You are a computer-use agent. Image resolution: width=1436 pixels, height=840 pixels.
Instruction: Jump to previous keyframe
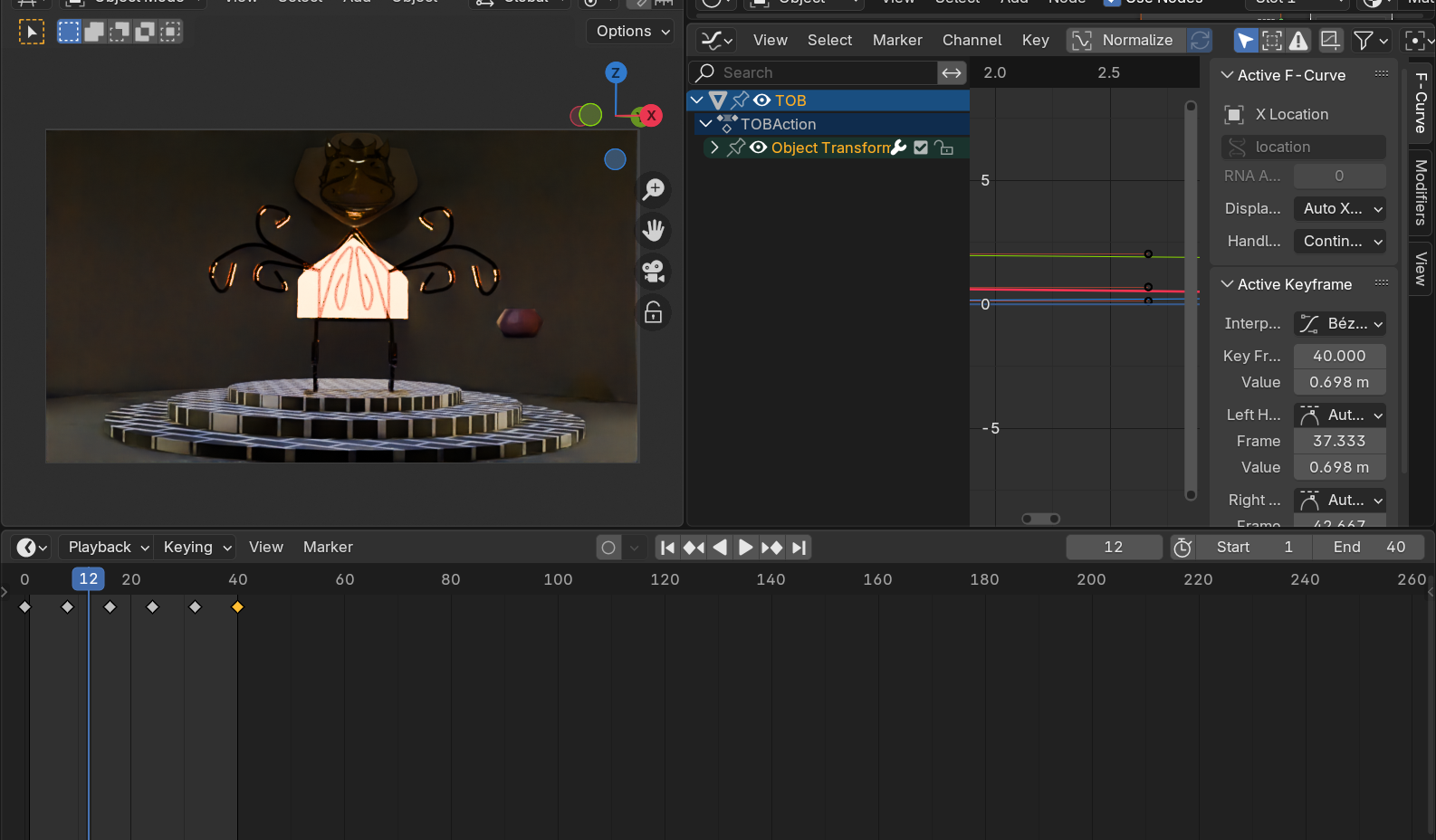tap(694, 547)
